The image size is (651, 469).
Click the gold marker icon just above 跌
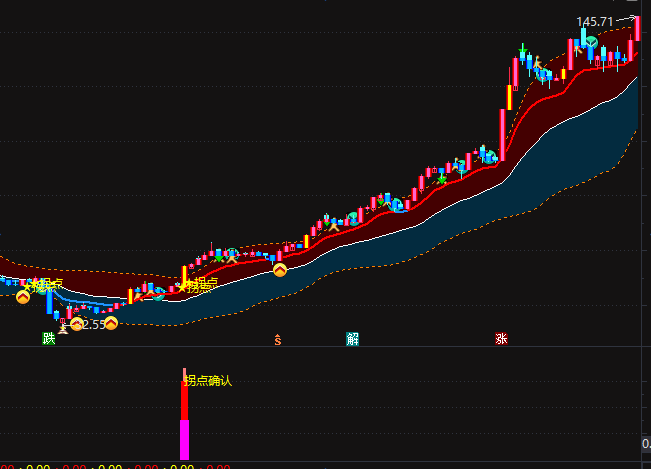tap(63, 330)
